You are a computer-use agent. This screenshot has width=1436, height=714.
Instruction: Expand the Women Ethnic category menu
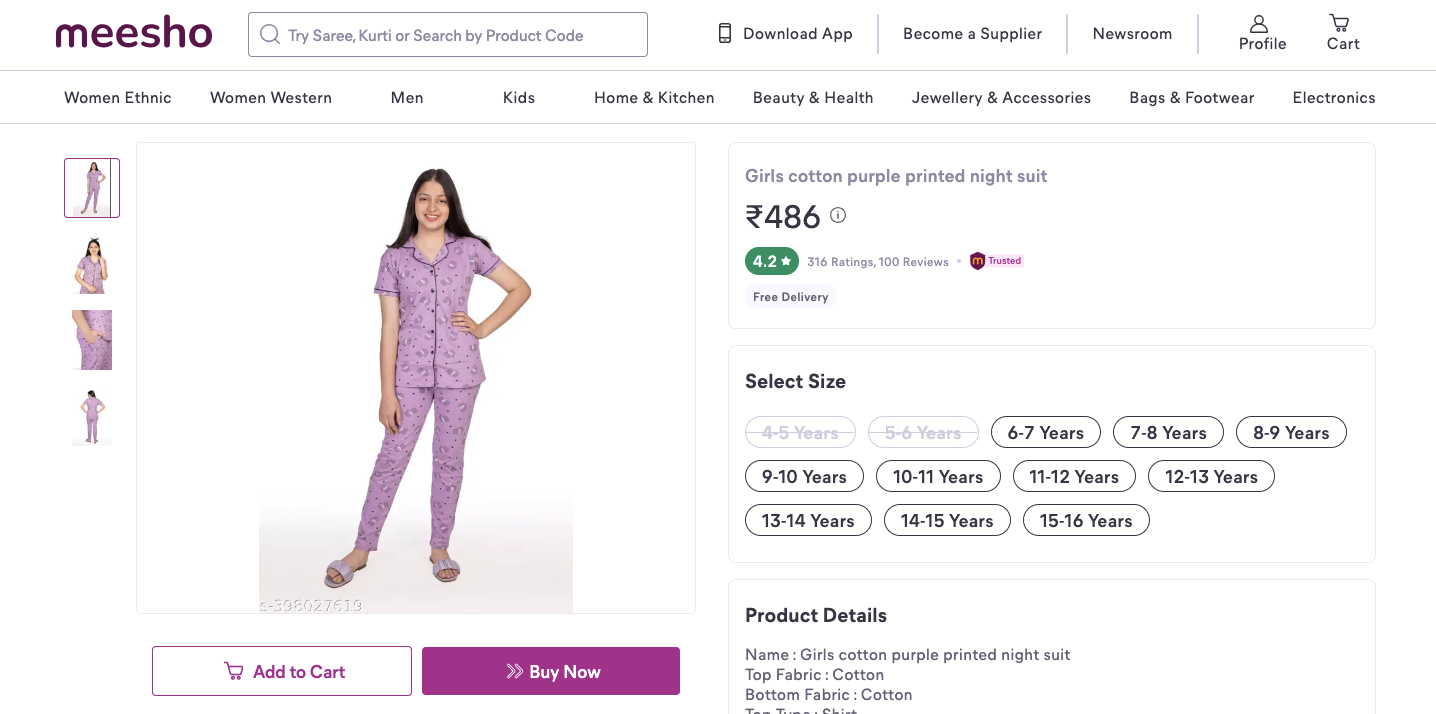pos(118,98)
